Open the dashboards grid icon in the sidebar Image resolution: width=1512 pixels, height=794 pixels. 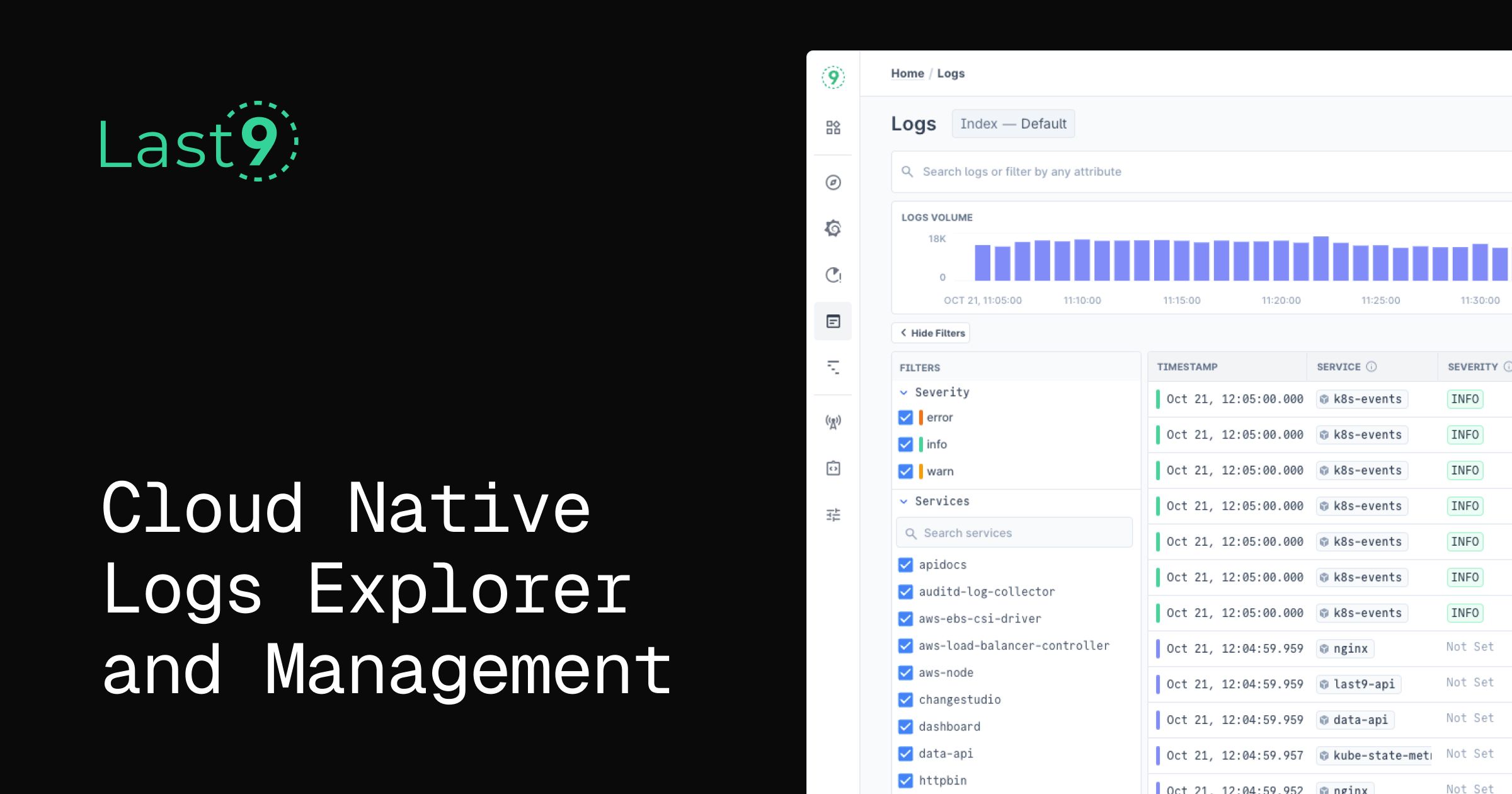pos(833,127)
